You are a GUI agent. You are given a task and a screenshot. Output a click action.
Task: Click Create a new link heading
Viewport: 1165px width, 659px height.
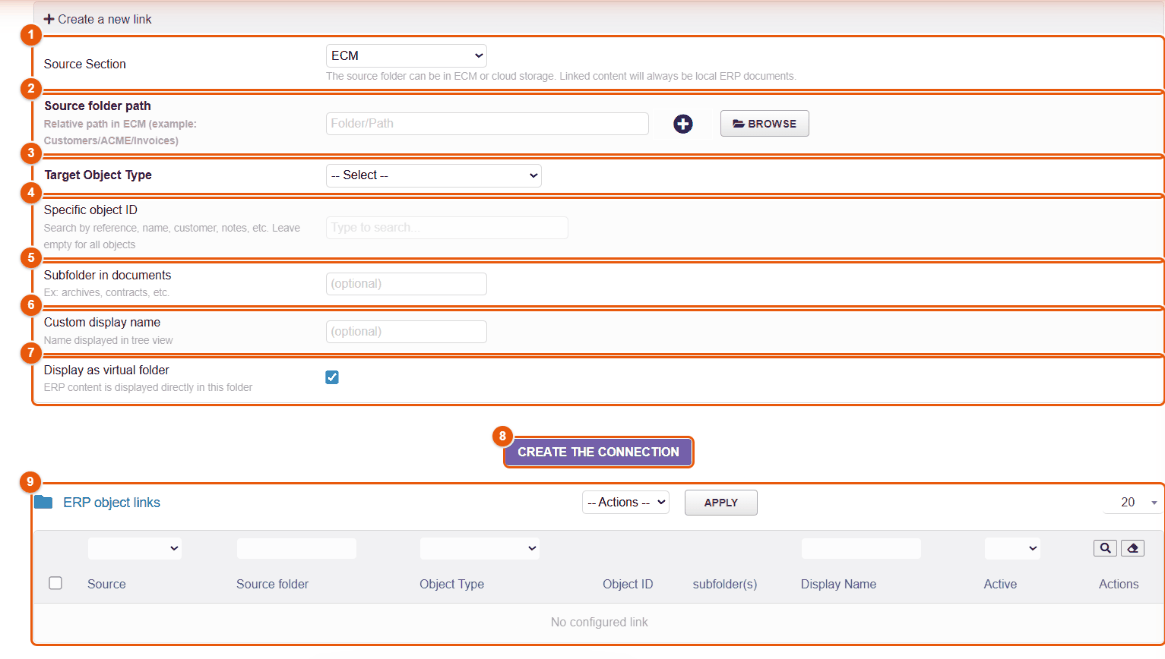pos(105,19)
